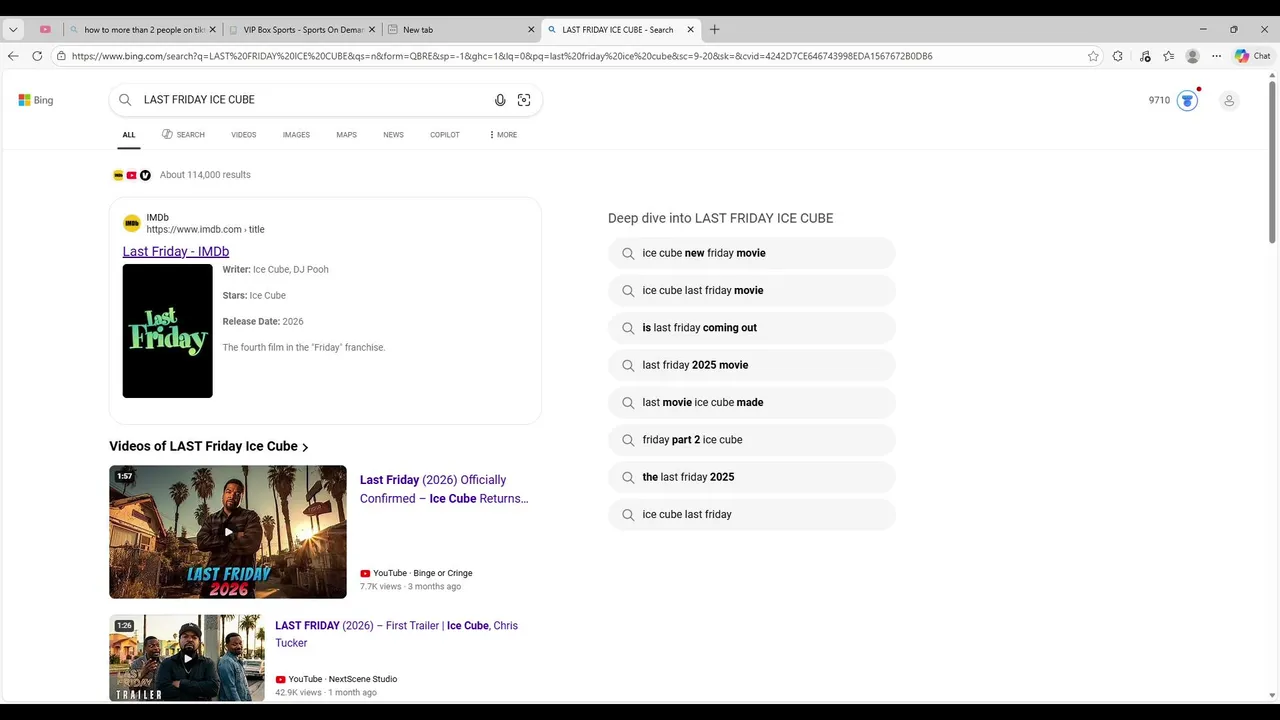Open visual search camera icon
The height and width of the screenshot is (720, 1280).
pos(524,100)
